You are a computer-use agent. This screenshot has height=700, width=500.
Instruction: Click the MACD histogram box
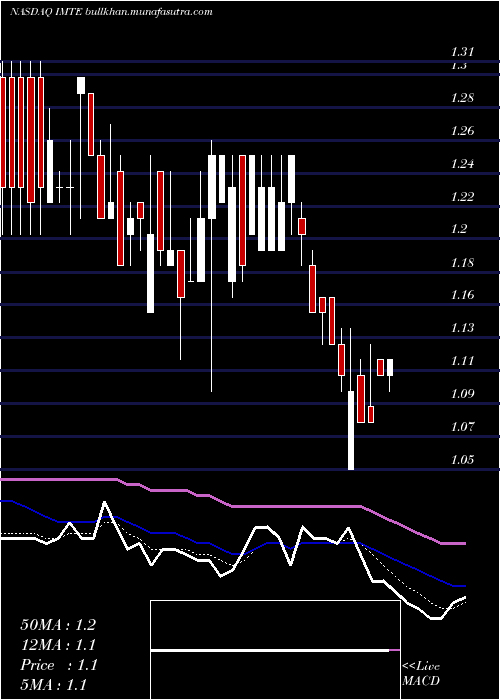[275, 650]
